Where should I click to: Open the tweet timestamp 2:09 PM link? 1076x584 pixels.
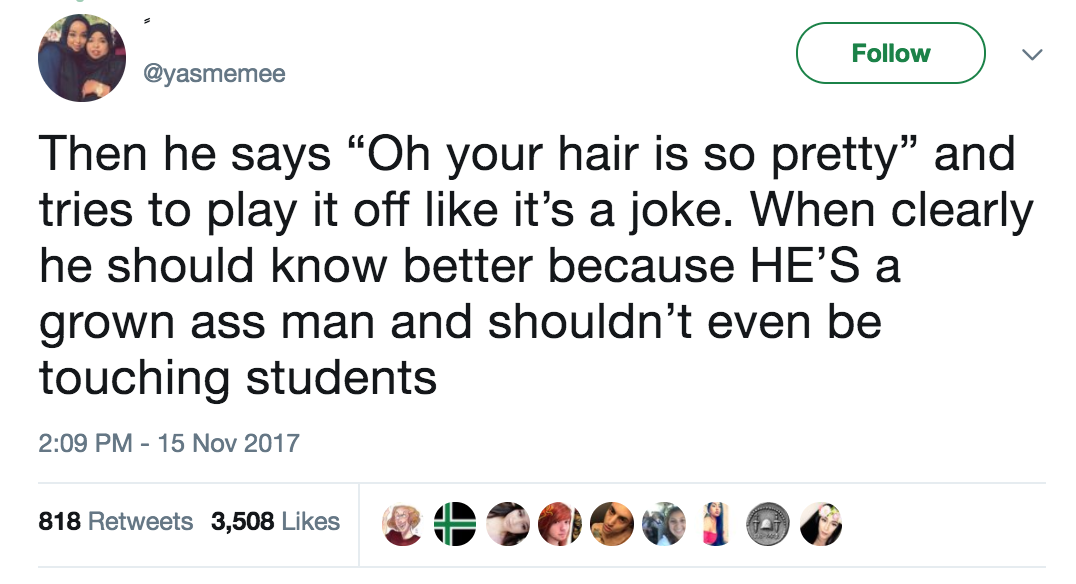coord(86,442)
